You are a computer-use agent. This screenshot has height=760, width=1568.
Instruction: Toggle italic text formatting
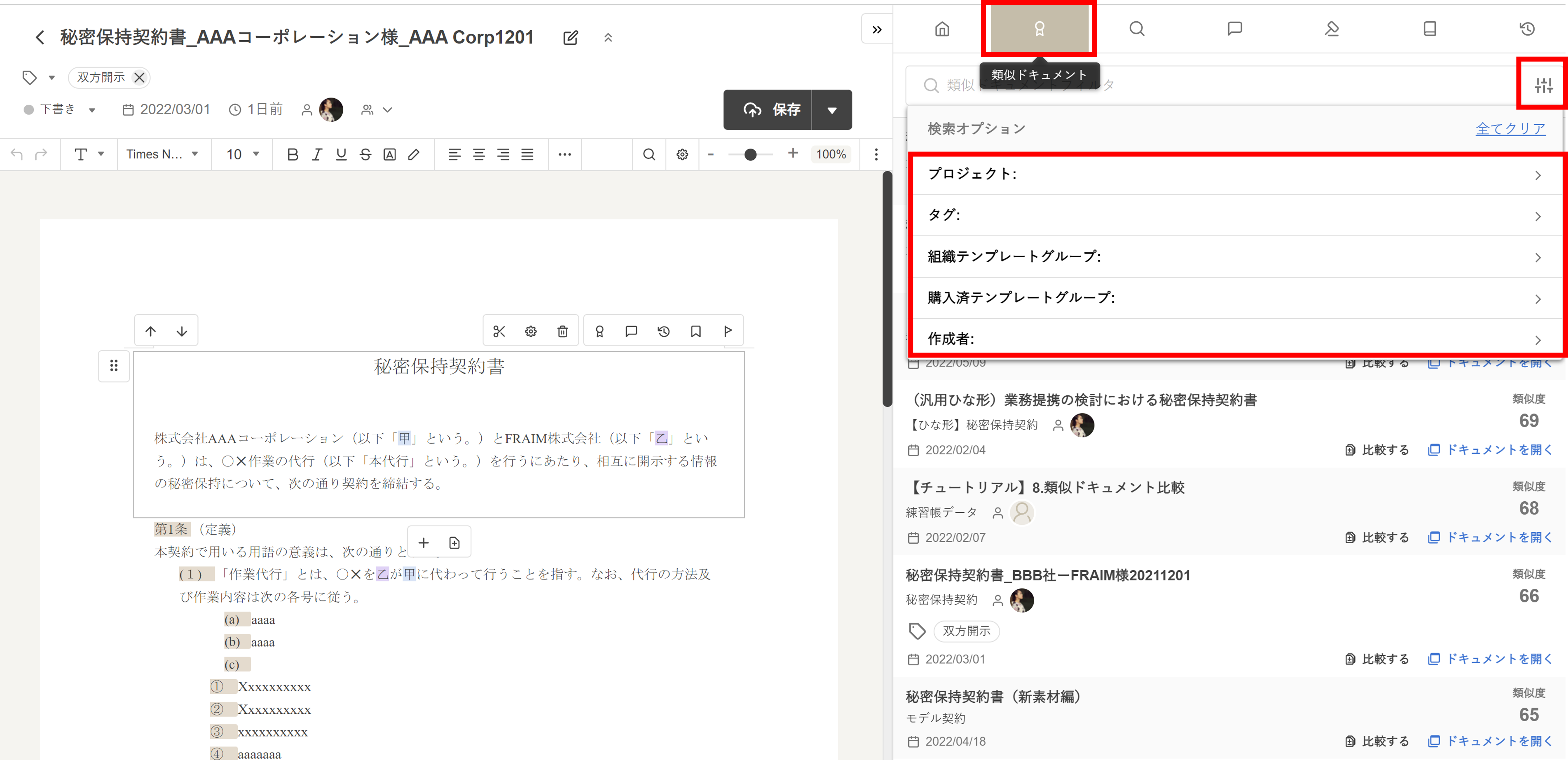pyautogui.click(x=317, y=154)
